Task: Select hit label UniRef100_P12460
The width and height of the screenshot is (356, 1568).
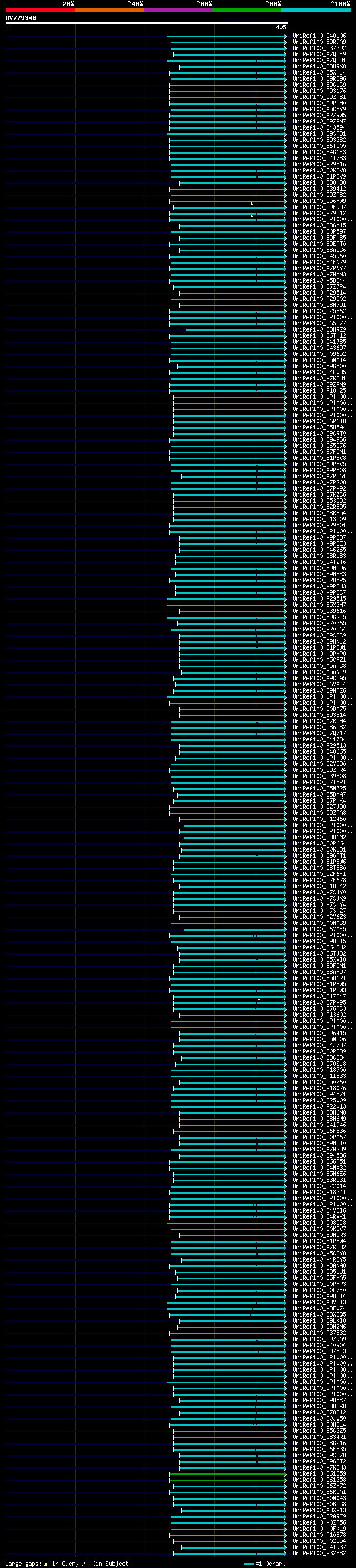Action: (319, 819)
